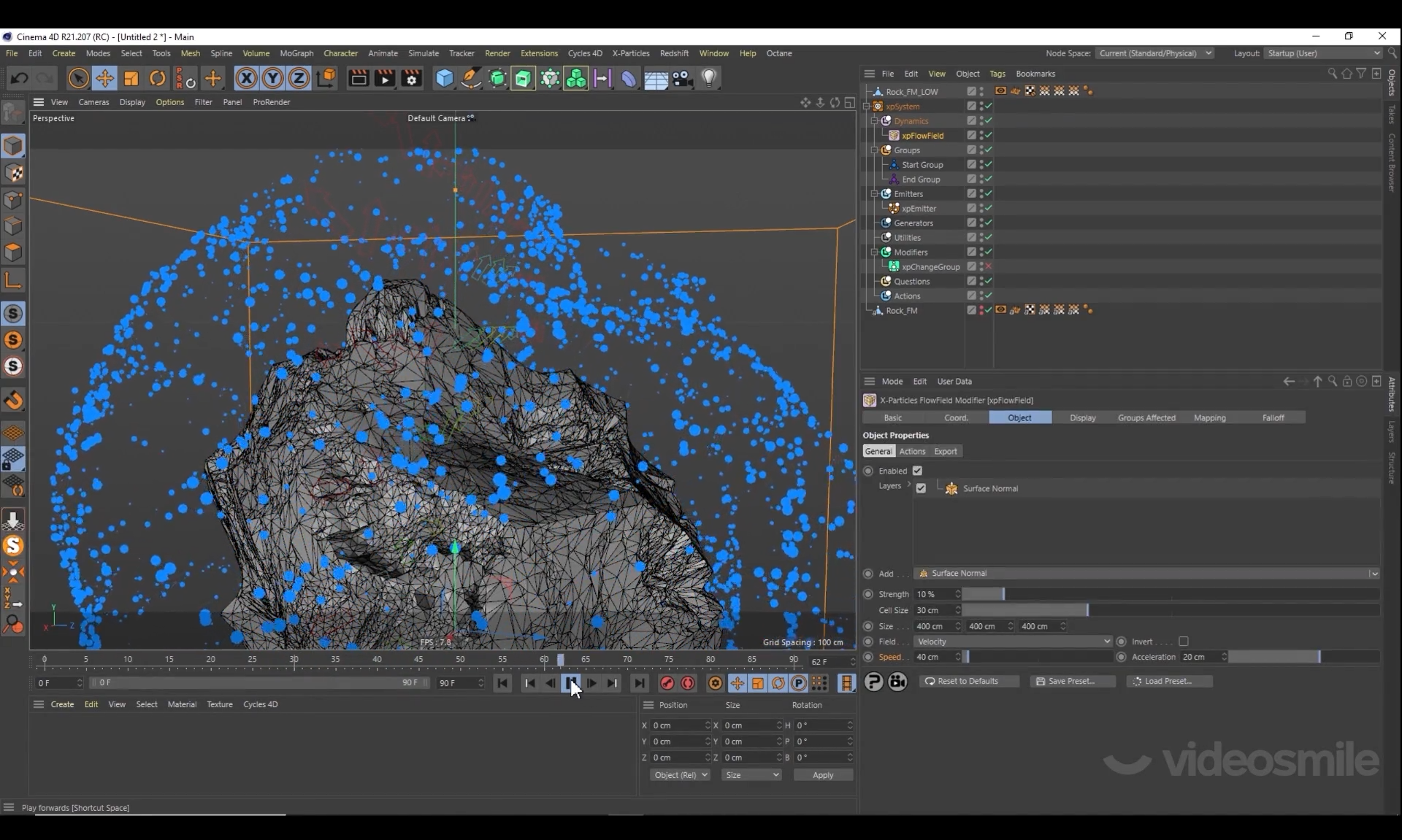Add a Light object from the toolbar
The height and width of the screenshot is (840, 1402).
click(x=708, y=78)
